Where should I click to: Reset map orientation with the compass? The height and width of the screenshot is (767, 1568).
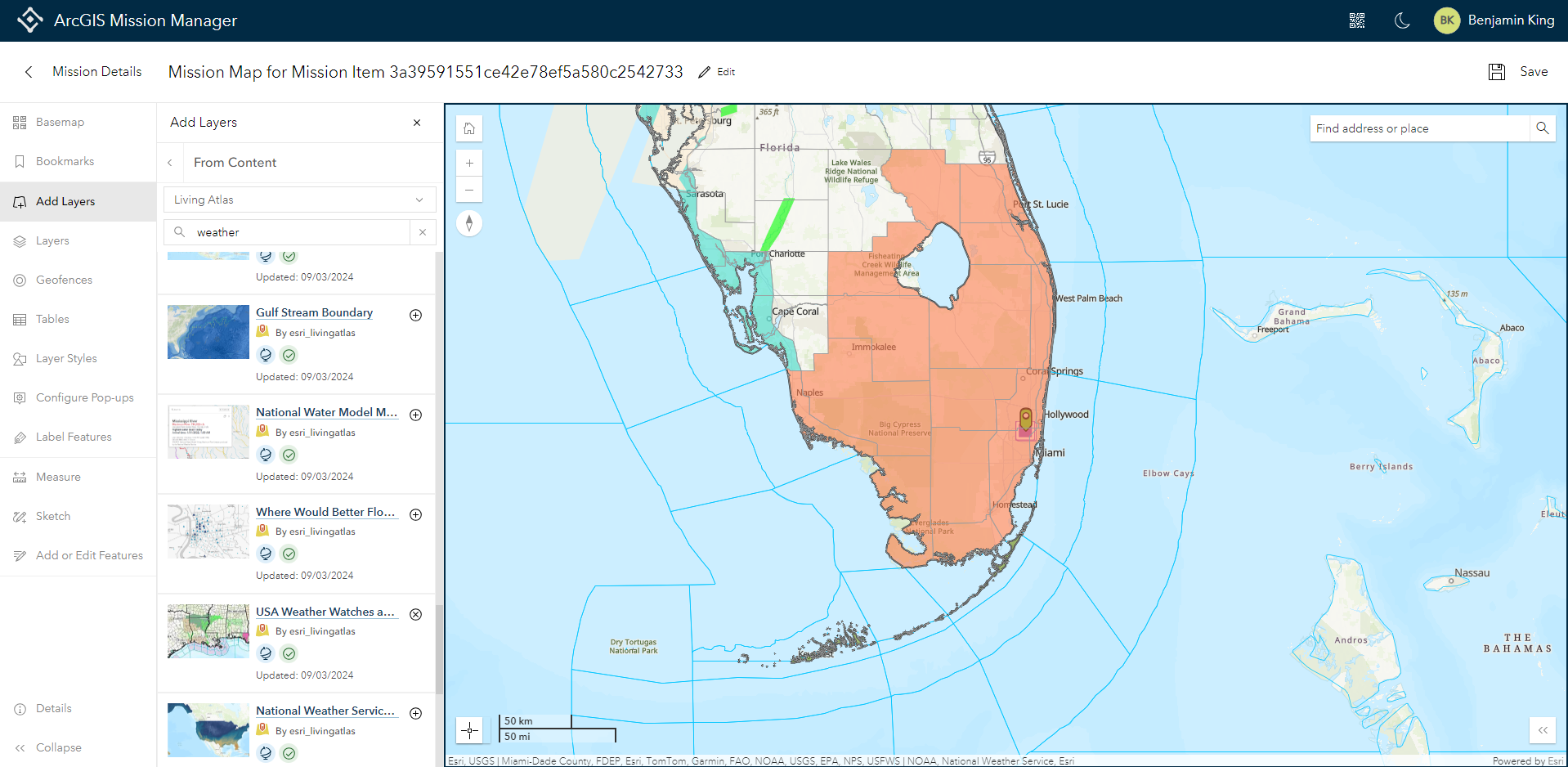469,222
